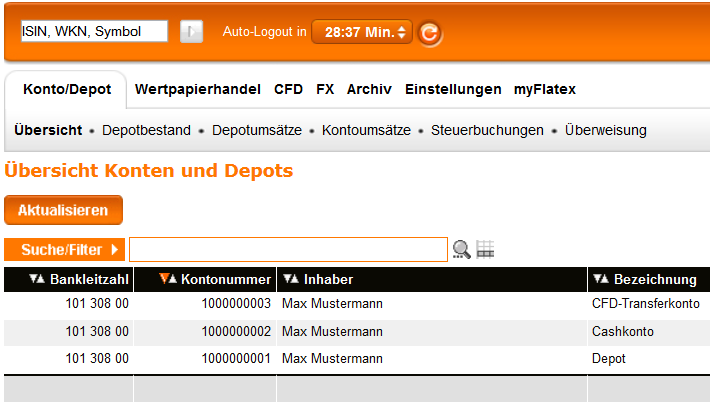Open the Überweisung submenu link
This screenshot has width=710, height=406.
(605, 130)
